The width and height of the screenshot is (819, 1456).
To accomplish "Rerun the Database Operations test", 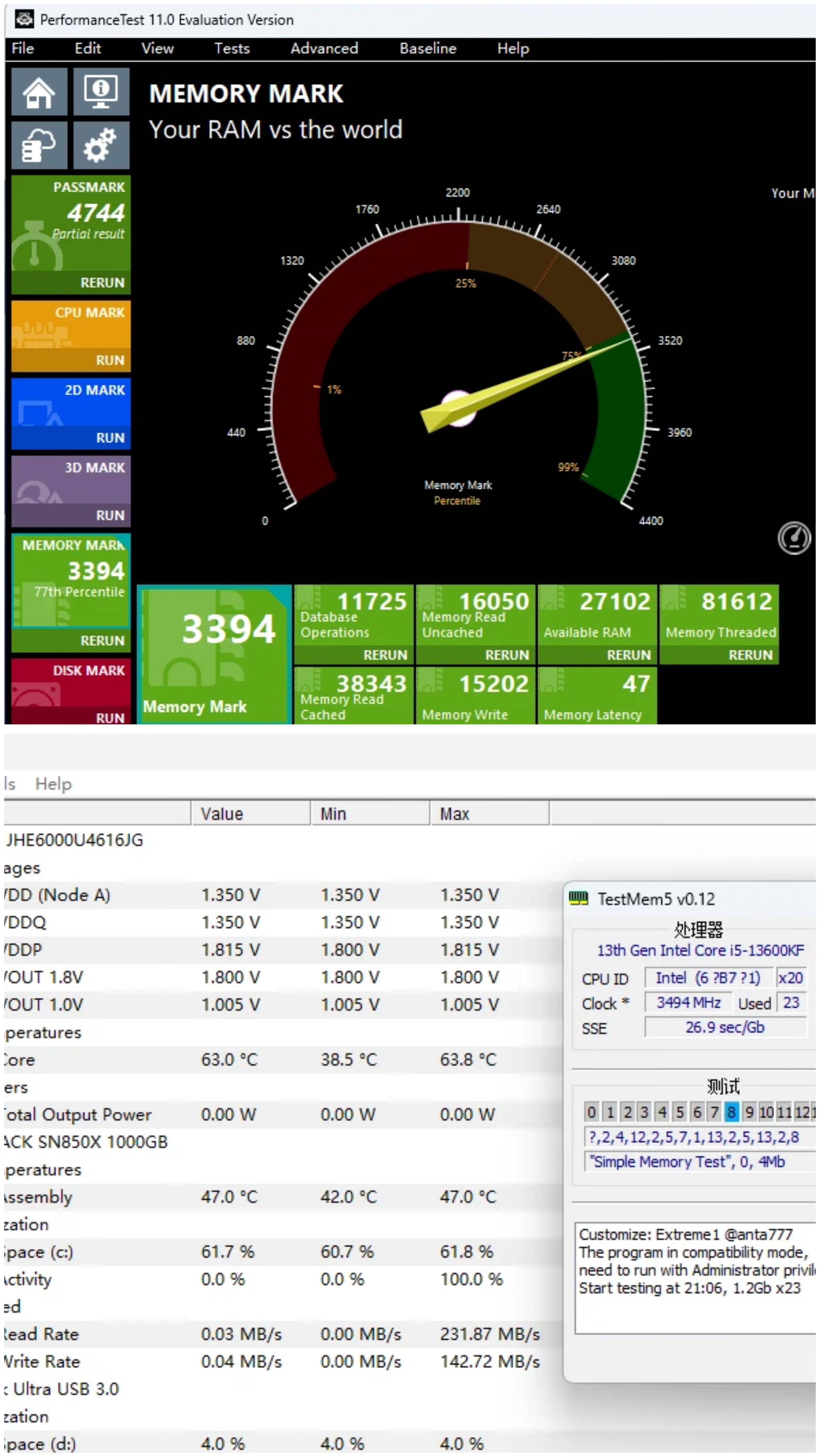I will point(385,655).
